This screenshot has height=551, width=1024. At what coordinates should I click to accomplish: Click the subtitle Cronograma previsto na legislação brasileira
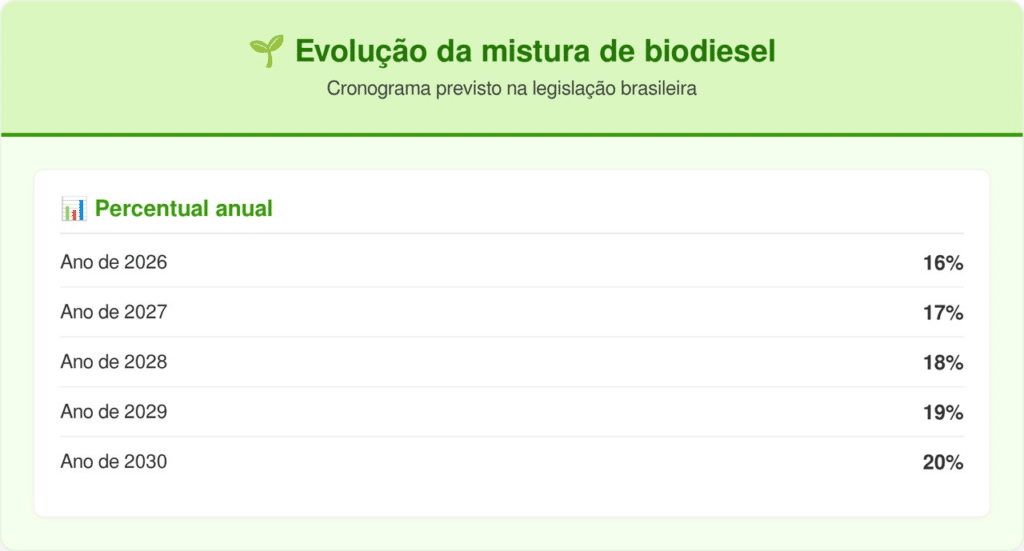coord(511,88)
